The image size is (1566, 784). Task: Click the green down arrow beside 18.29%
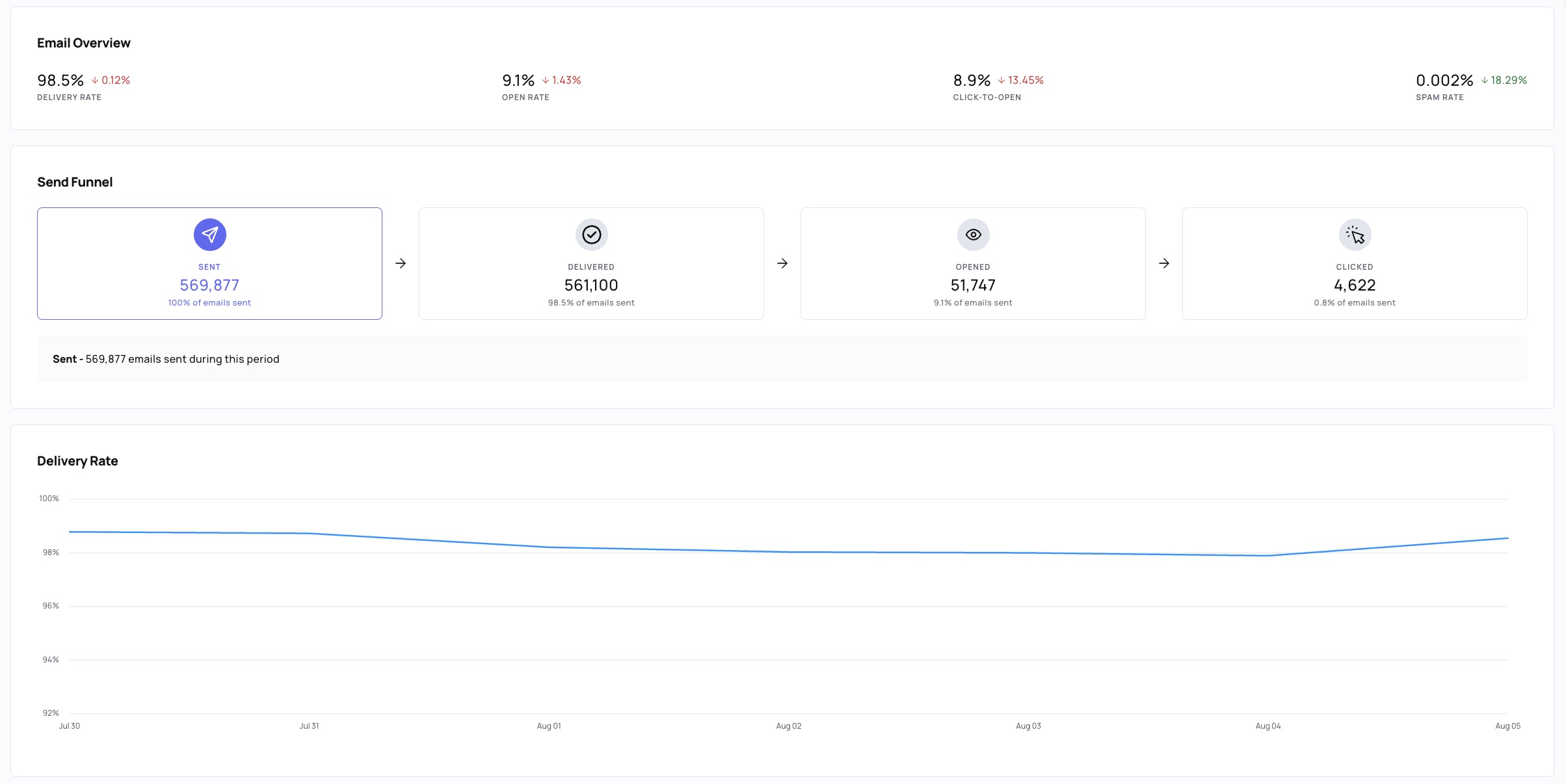point(1485,81)
